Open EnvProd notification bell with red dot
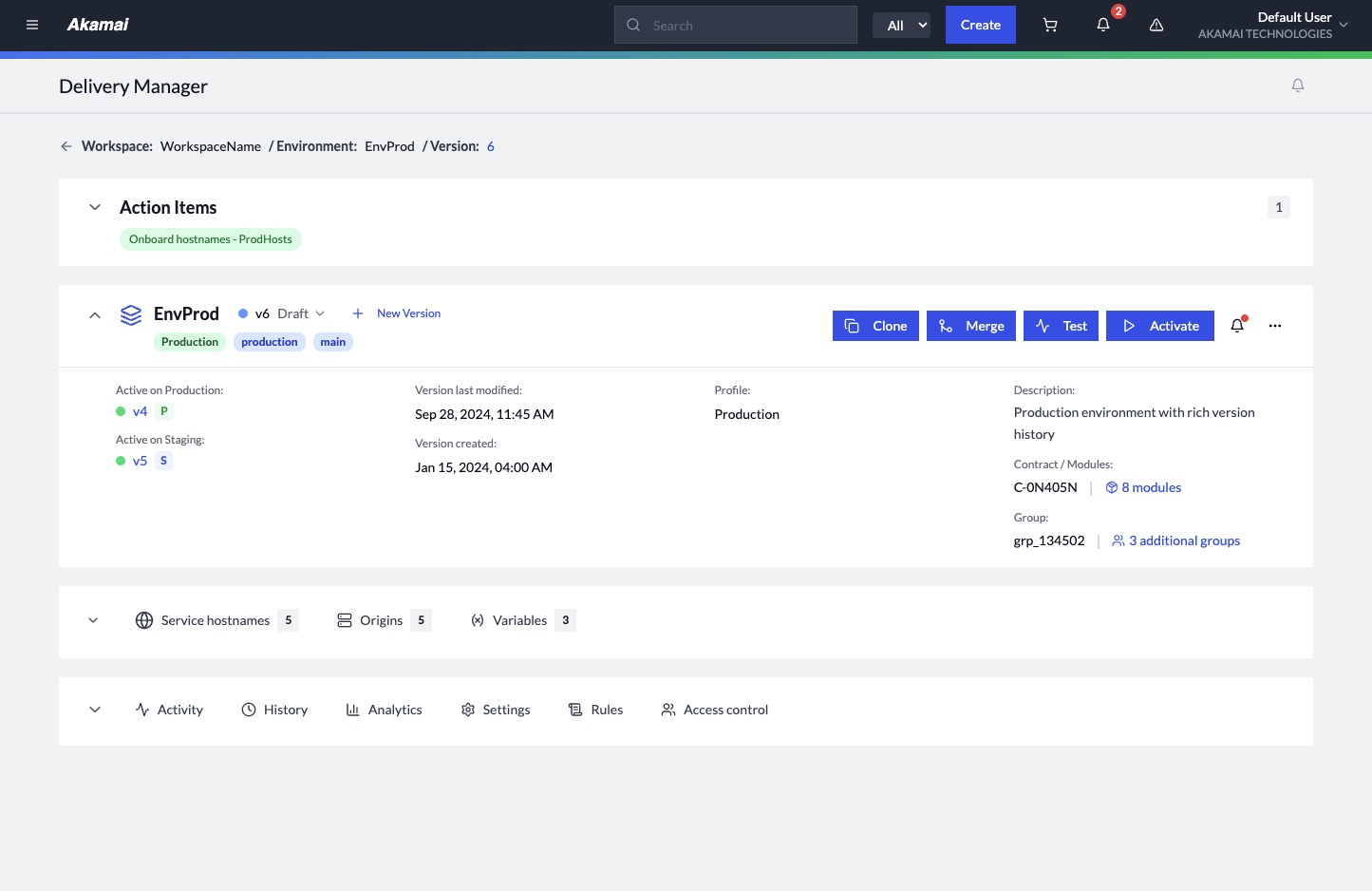This screenshot has width=1372, height=891. pyautogui.click(x=1237, y=326)
